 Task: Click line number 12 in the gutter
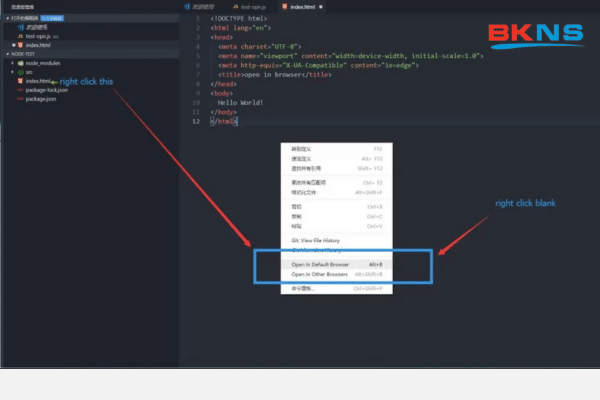pos(196,121)
